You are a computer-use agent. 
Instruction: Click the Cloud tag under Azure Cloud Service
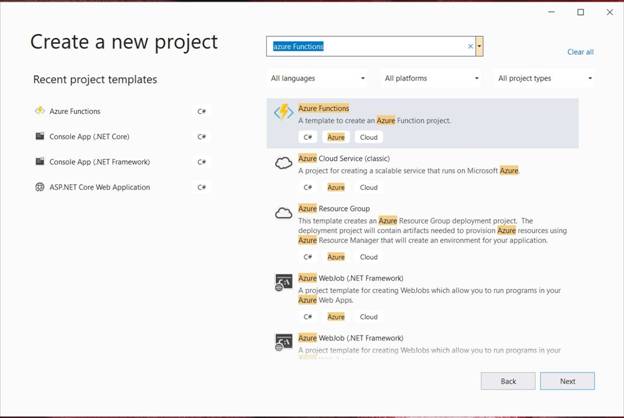369,188
